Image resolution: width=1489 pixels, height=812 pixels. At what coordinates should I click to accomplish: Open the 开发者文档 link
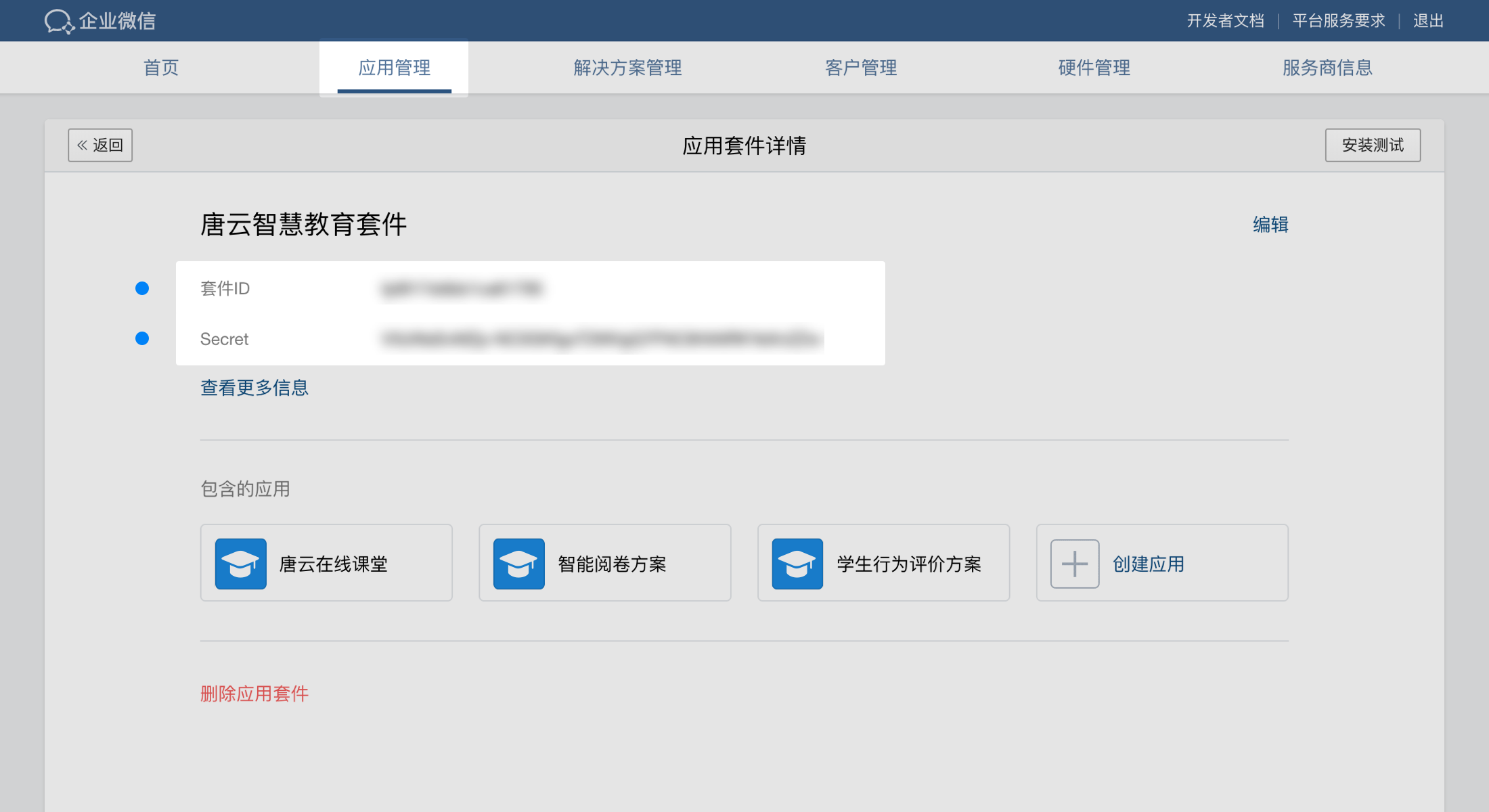(1226, 21)
